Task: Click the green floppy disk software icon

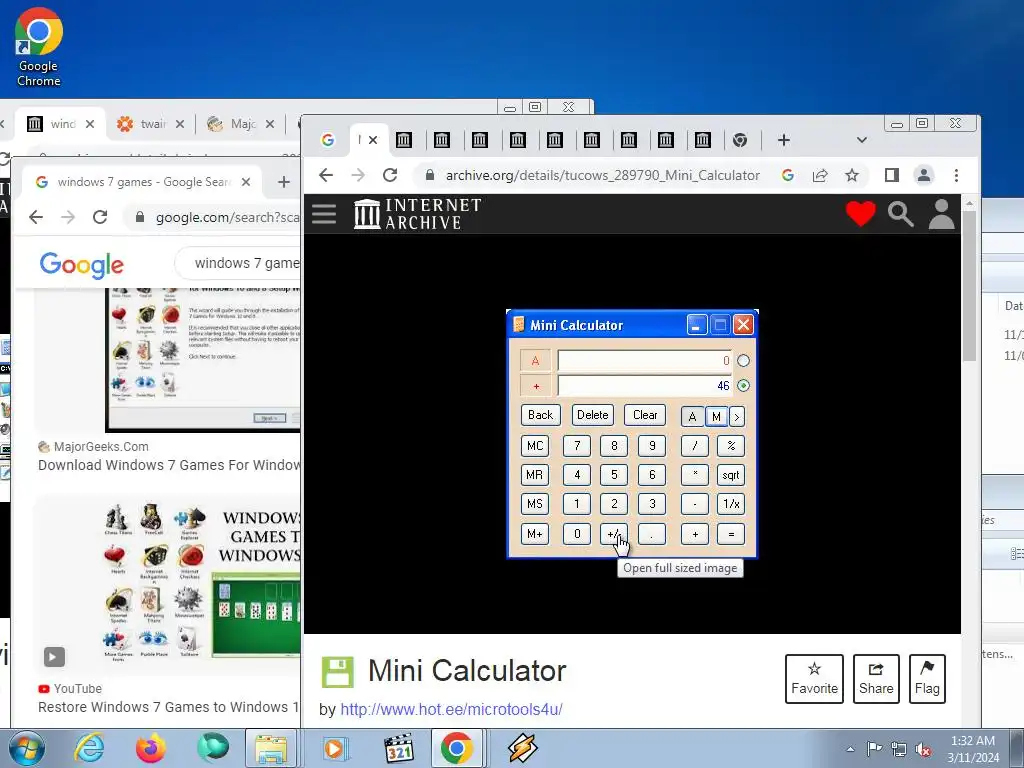Action: [337, 672]
